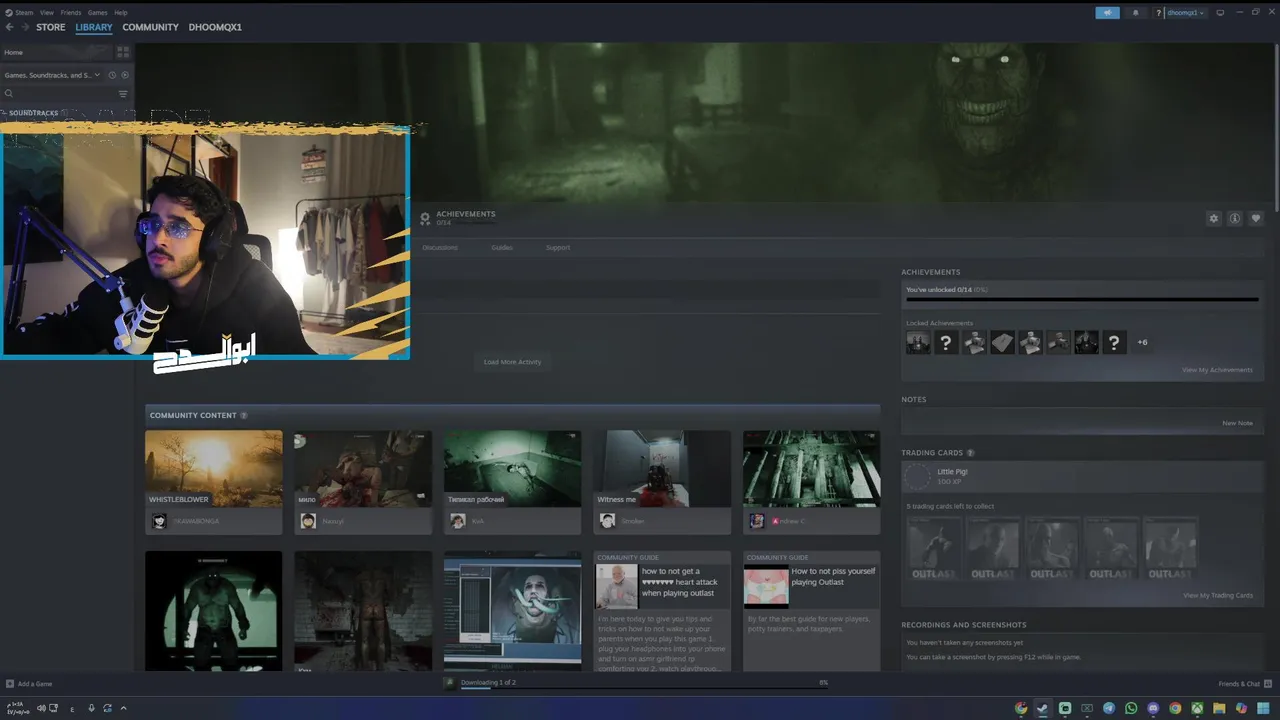Click the achievements progress bar
The height and width of the screenshot is (720, 1280).
click(1082, 299)
